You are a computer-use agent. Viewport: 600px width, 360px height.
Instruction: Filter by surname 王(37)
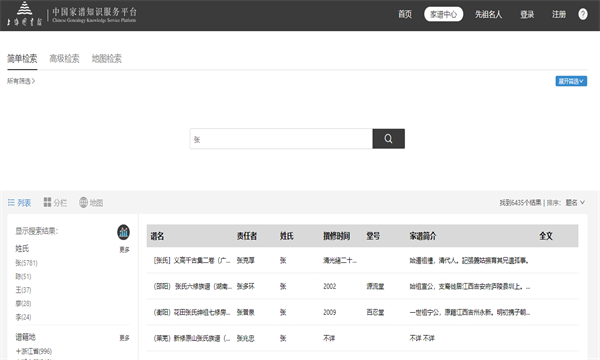tap(23, 290)
